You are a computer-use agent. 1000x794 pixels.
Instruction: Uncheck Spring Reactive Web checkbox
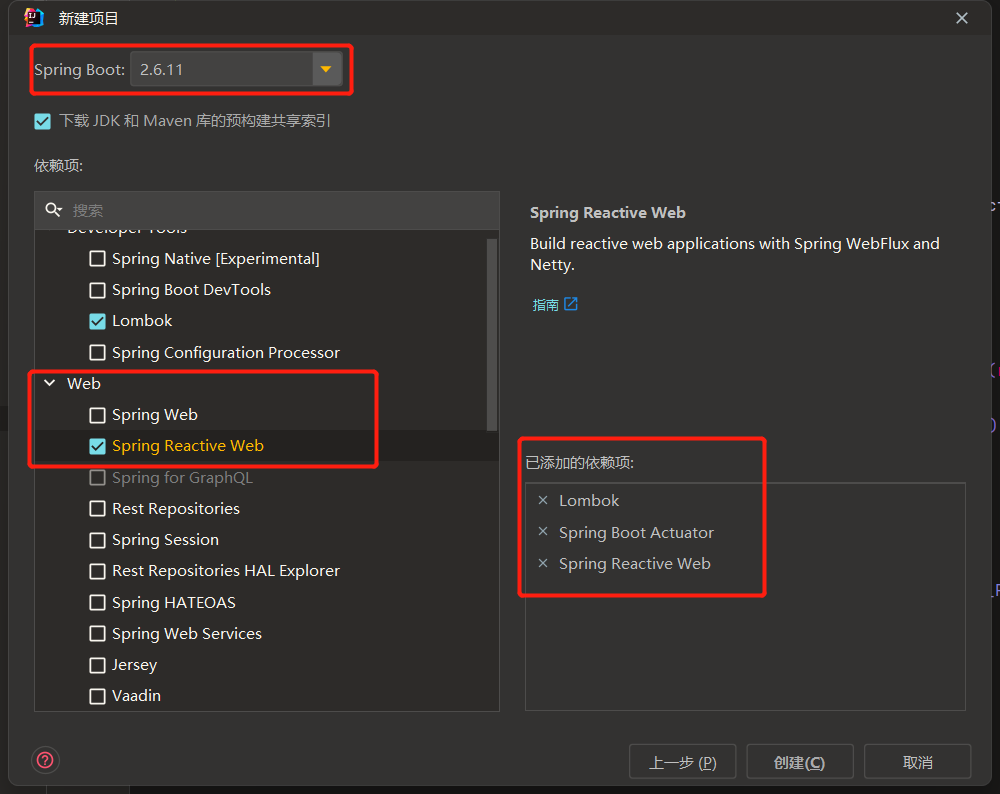tap(98, 446)
